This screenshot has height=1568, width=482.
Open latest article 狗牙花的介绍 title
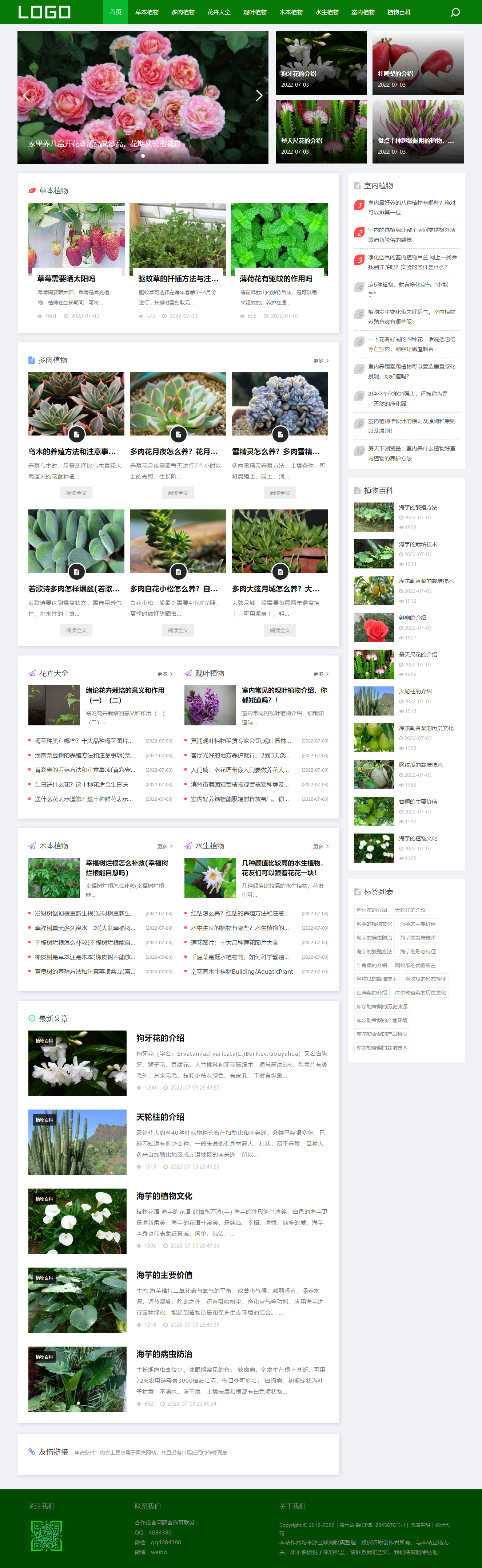pyautogui.click(x=160, y=1038)
